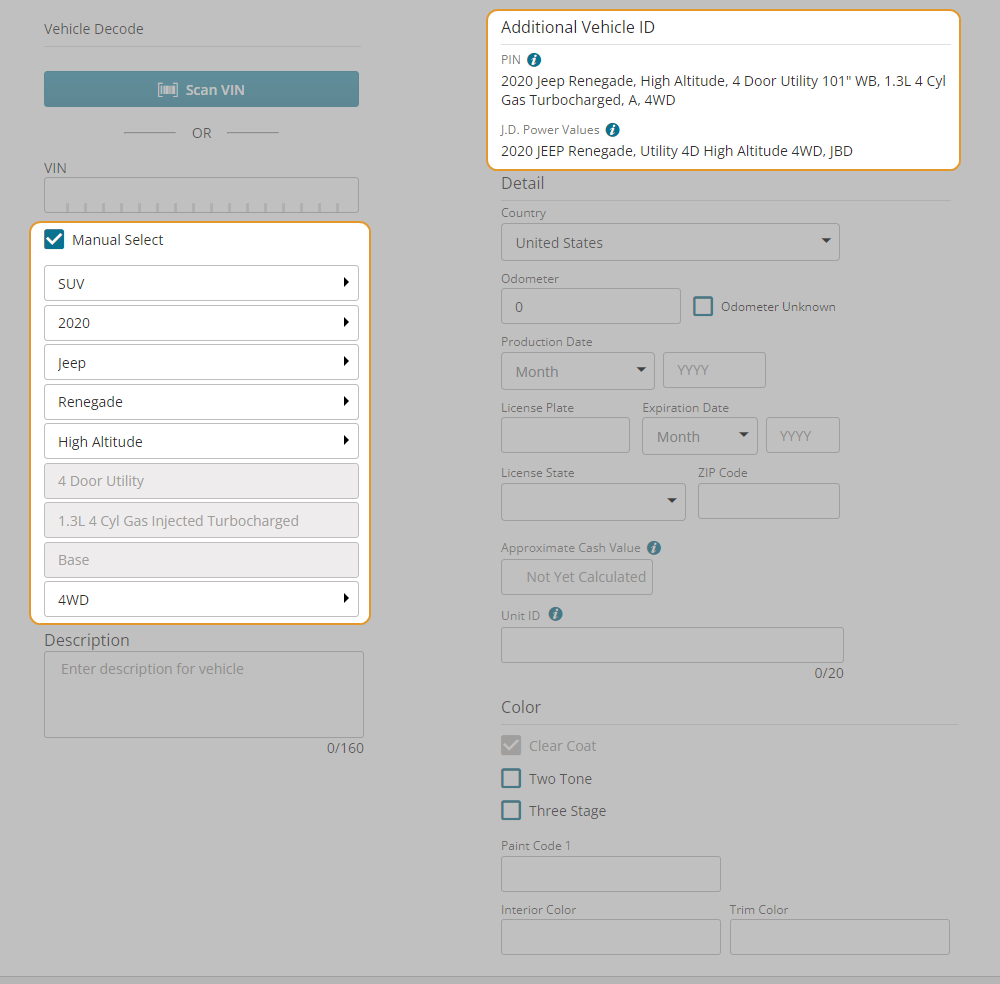
Task: Click the Approximate Cash Value info icon
Action: [x=654, y=548]
